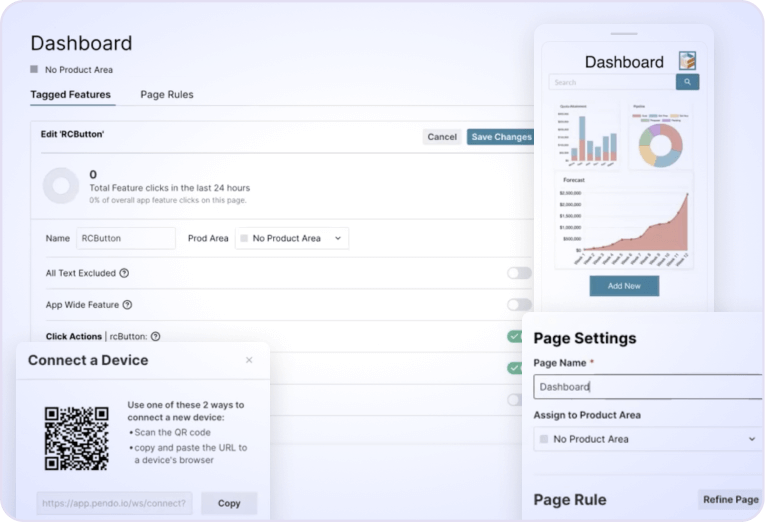Viewport: 765px width, 522px height.
Task: Open the App Wide Feature help icon
Action: (x=127, y=305)
